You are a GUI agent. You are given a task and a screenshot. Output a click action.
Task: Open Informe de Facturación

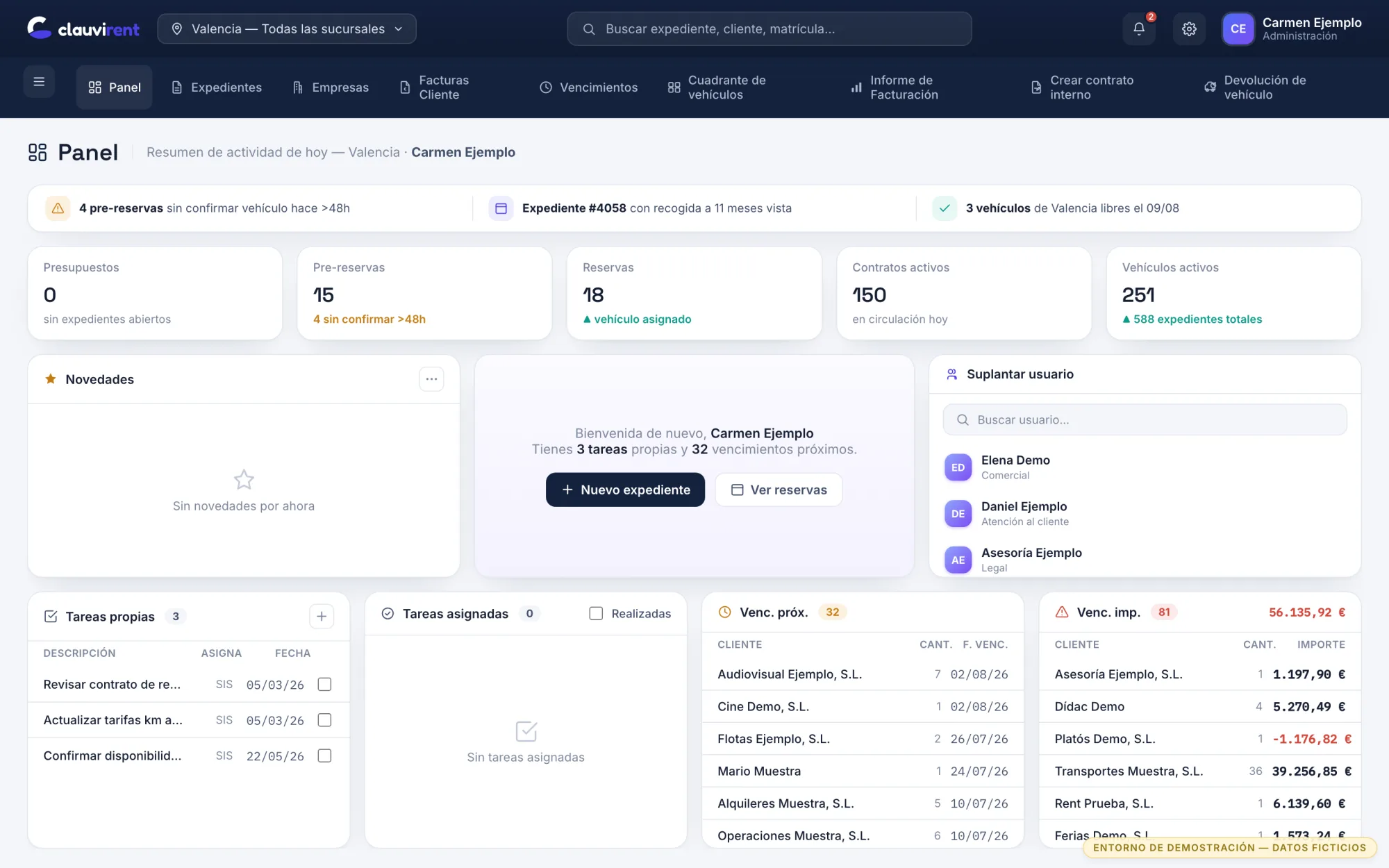(895, 87)
